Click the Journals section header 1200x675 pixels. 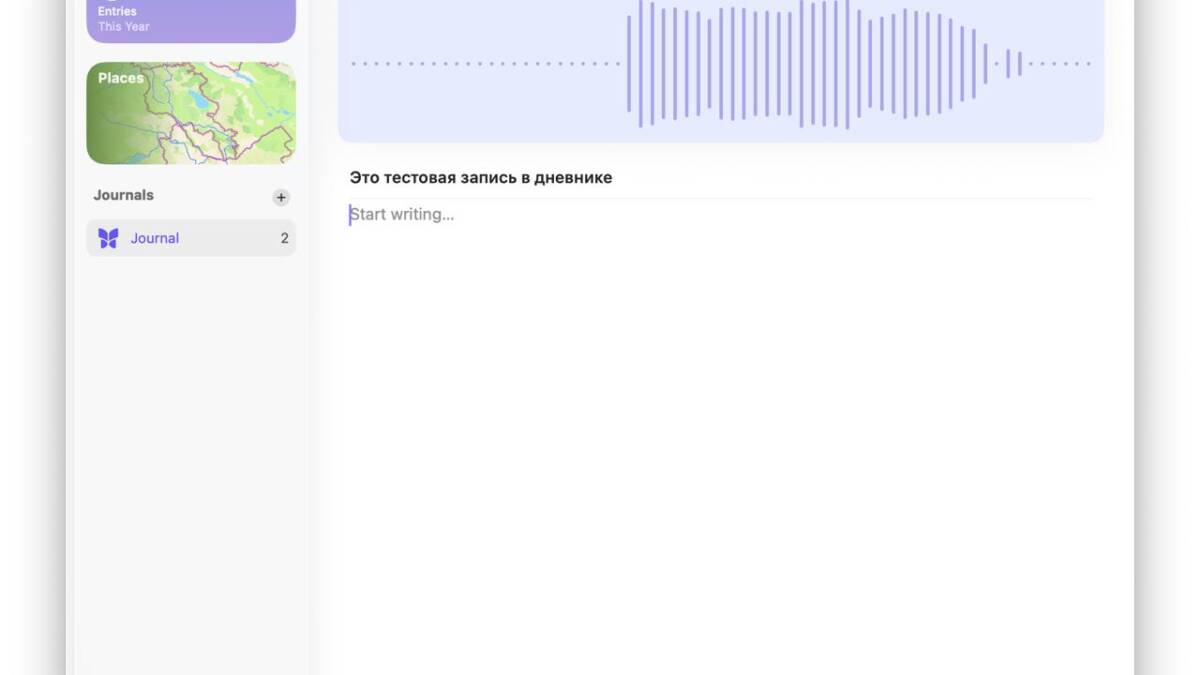point(123,195)
